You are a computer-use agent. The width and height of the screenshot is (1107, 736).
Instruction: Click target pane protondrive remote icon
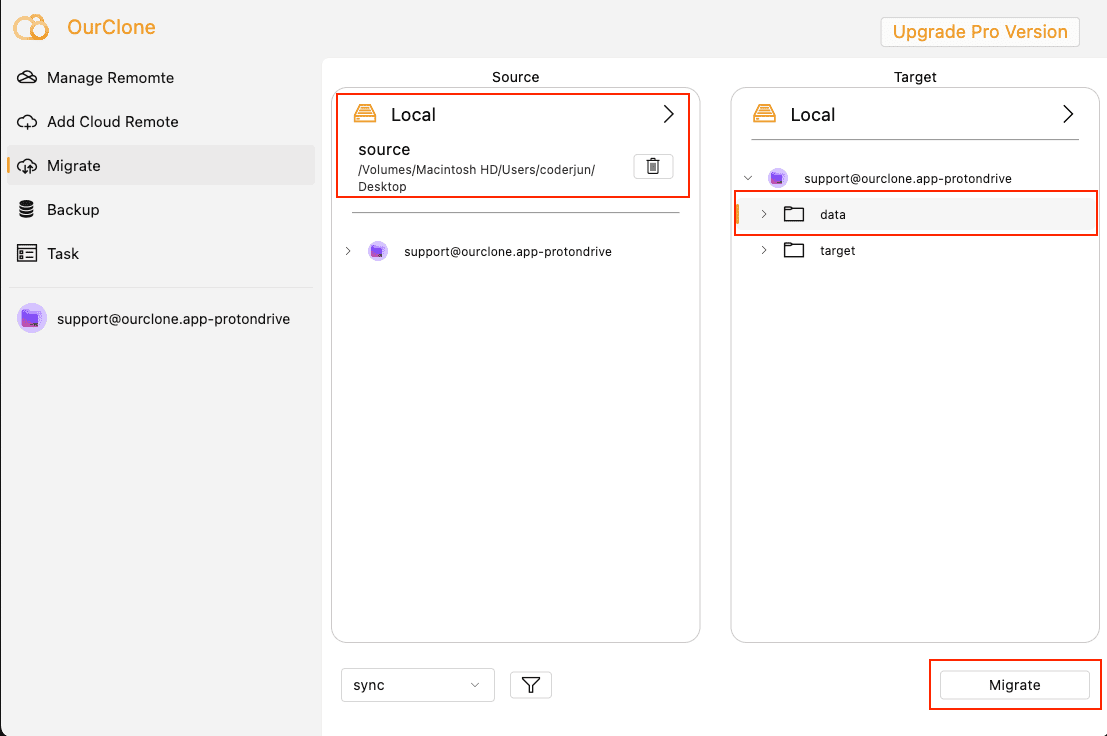(x=777, y=178)
